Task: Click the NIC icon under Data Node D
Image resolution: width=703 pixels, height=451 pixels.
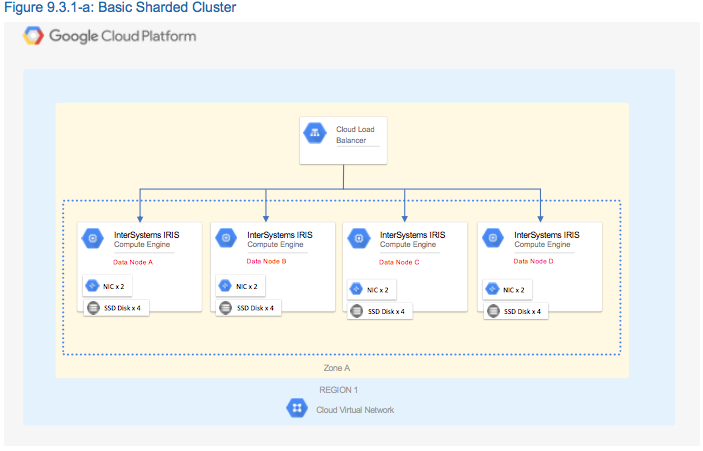Action: [x=492, y=289]
